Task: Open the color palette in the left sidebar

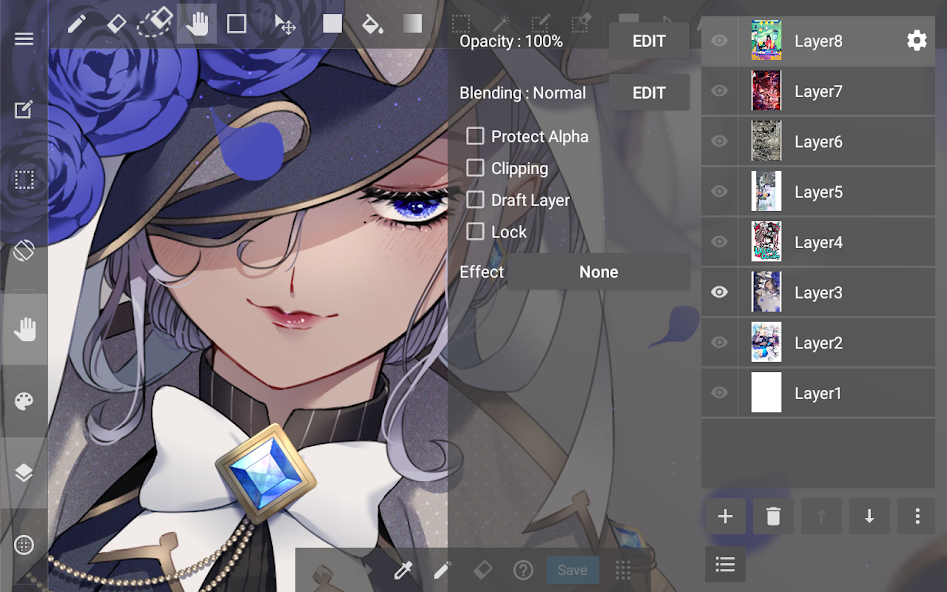Action: pos(25,400)
